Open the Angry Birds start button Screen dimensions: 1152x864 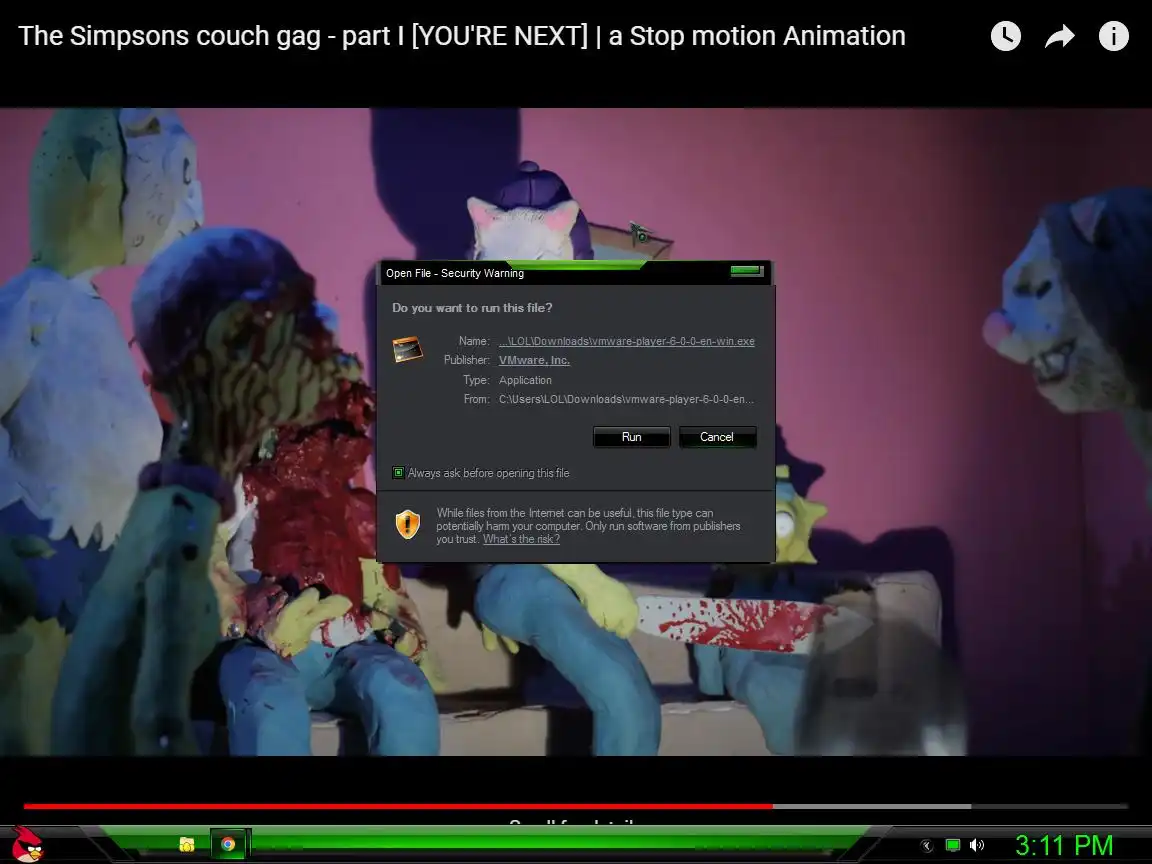click(x=28, y=843)
